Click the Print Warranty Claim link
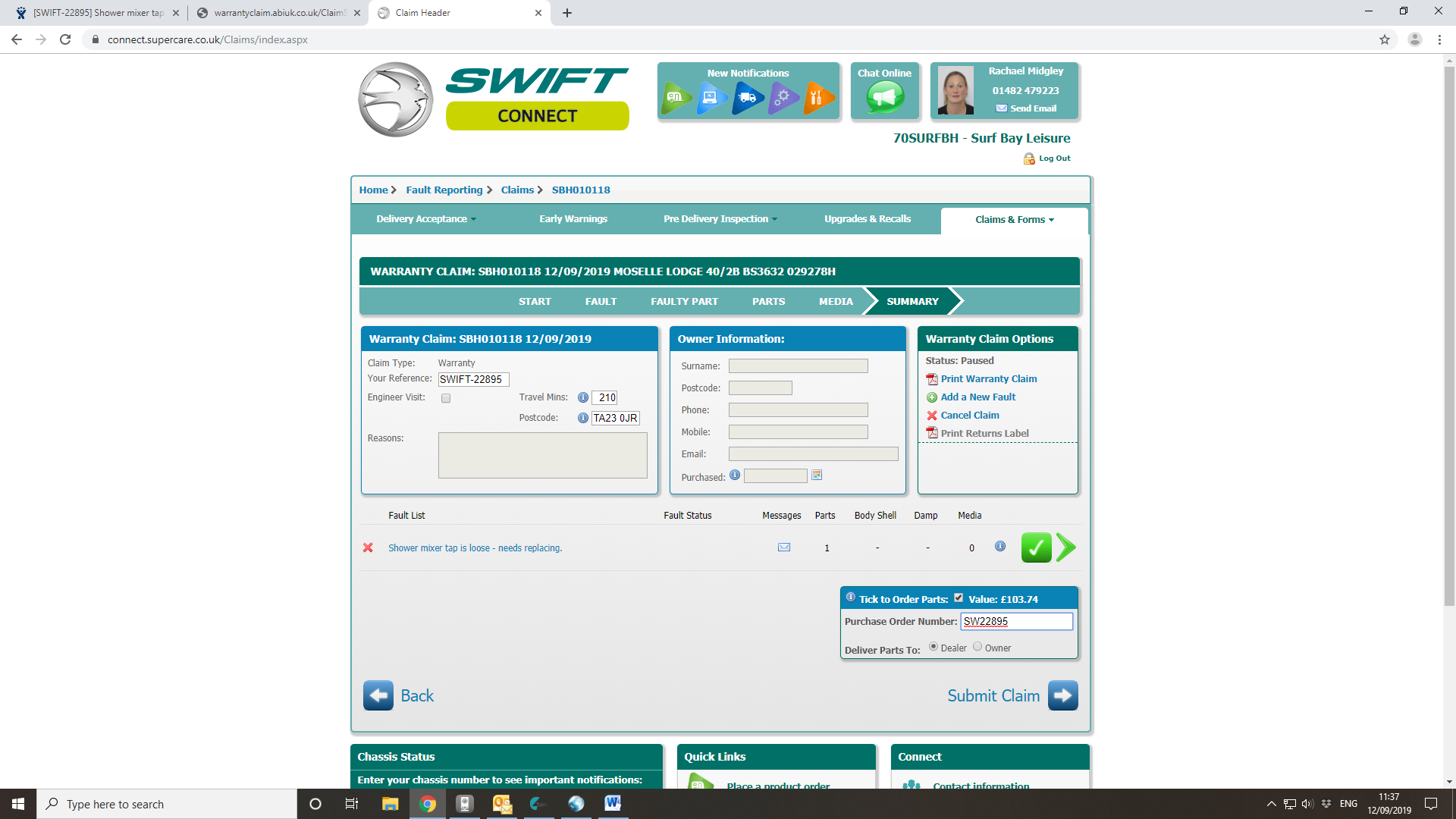This screenshot has width=1456, height=819. [988, 379]
